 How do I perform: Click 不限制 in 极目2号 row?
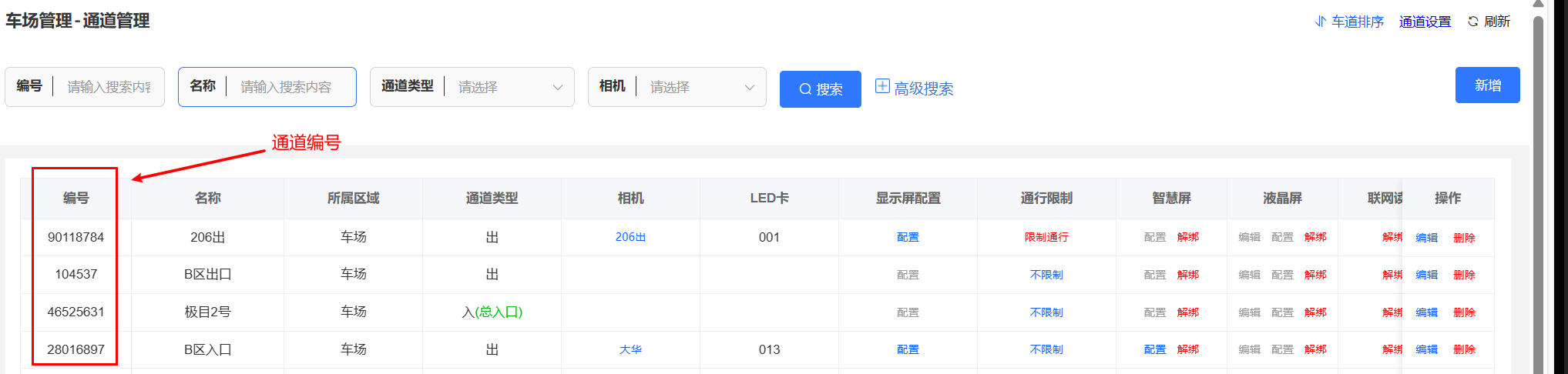point(1046,312)
